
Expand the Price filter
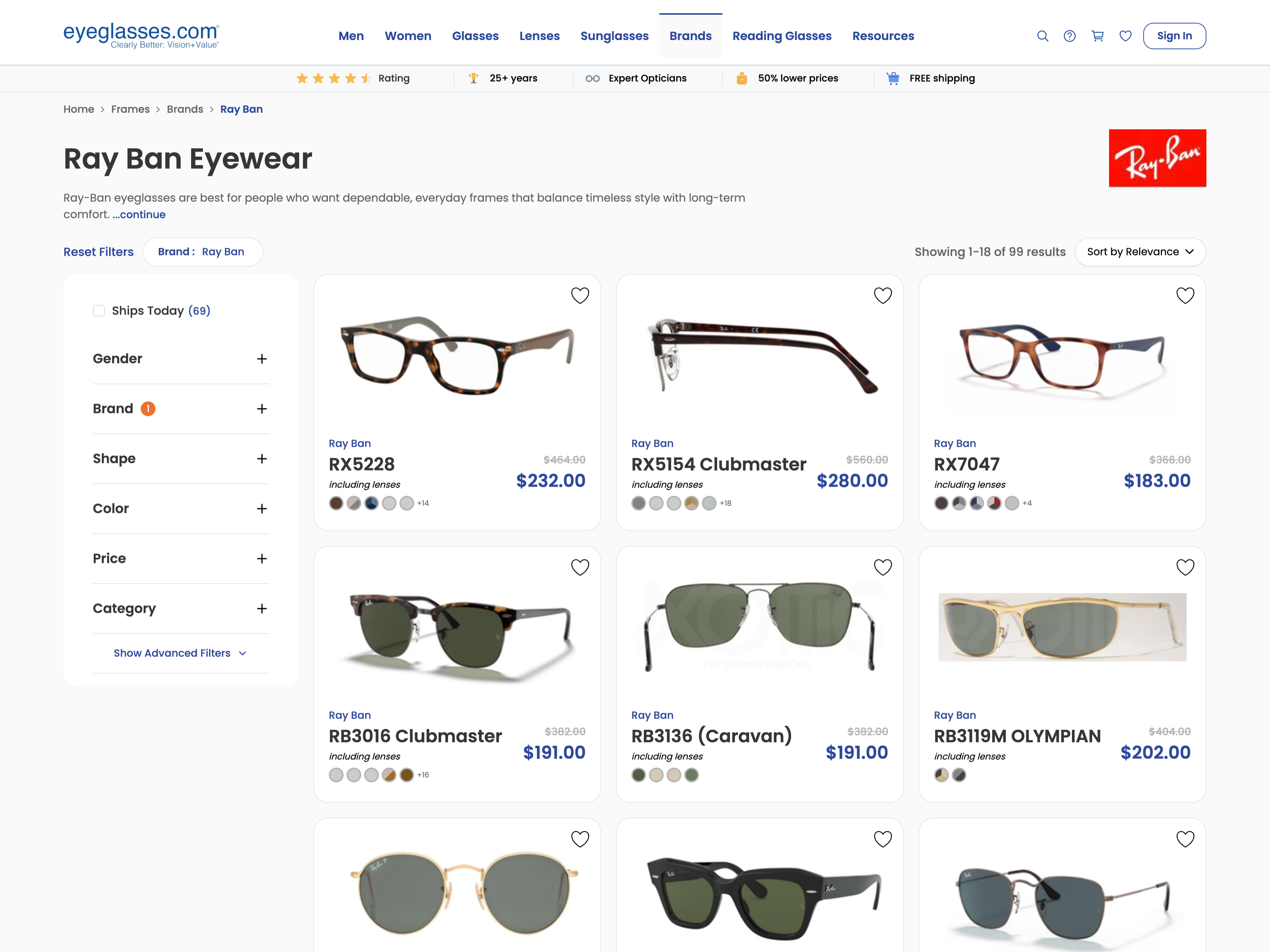181,559
